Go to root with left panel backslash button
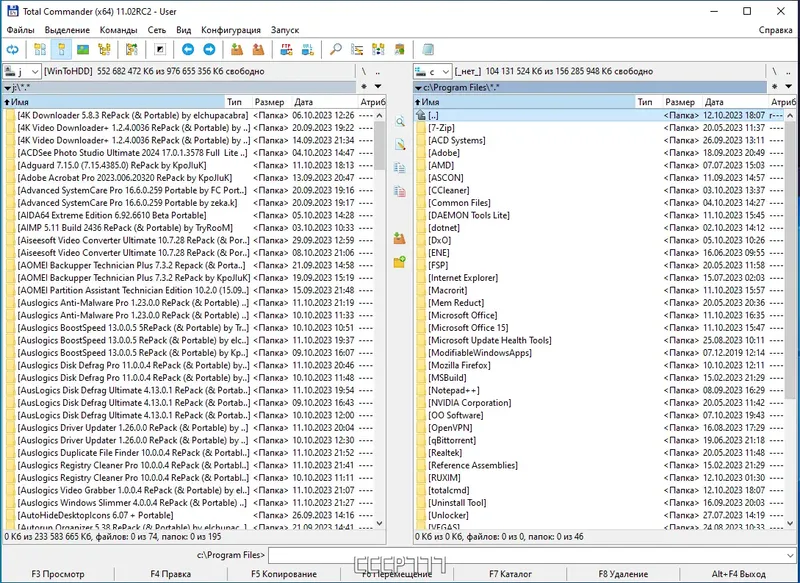 (x=364, y=71)
